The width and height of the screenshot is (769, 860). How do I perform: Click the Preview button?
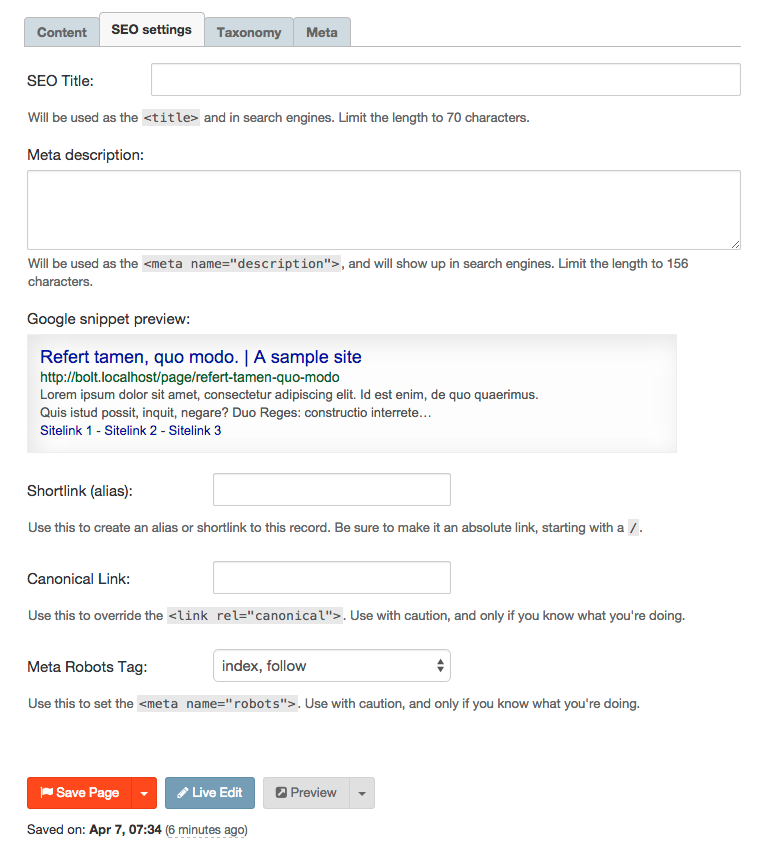[306, 793]
